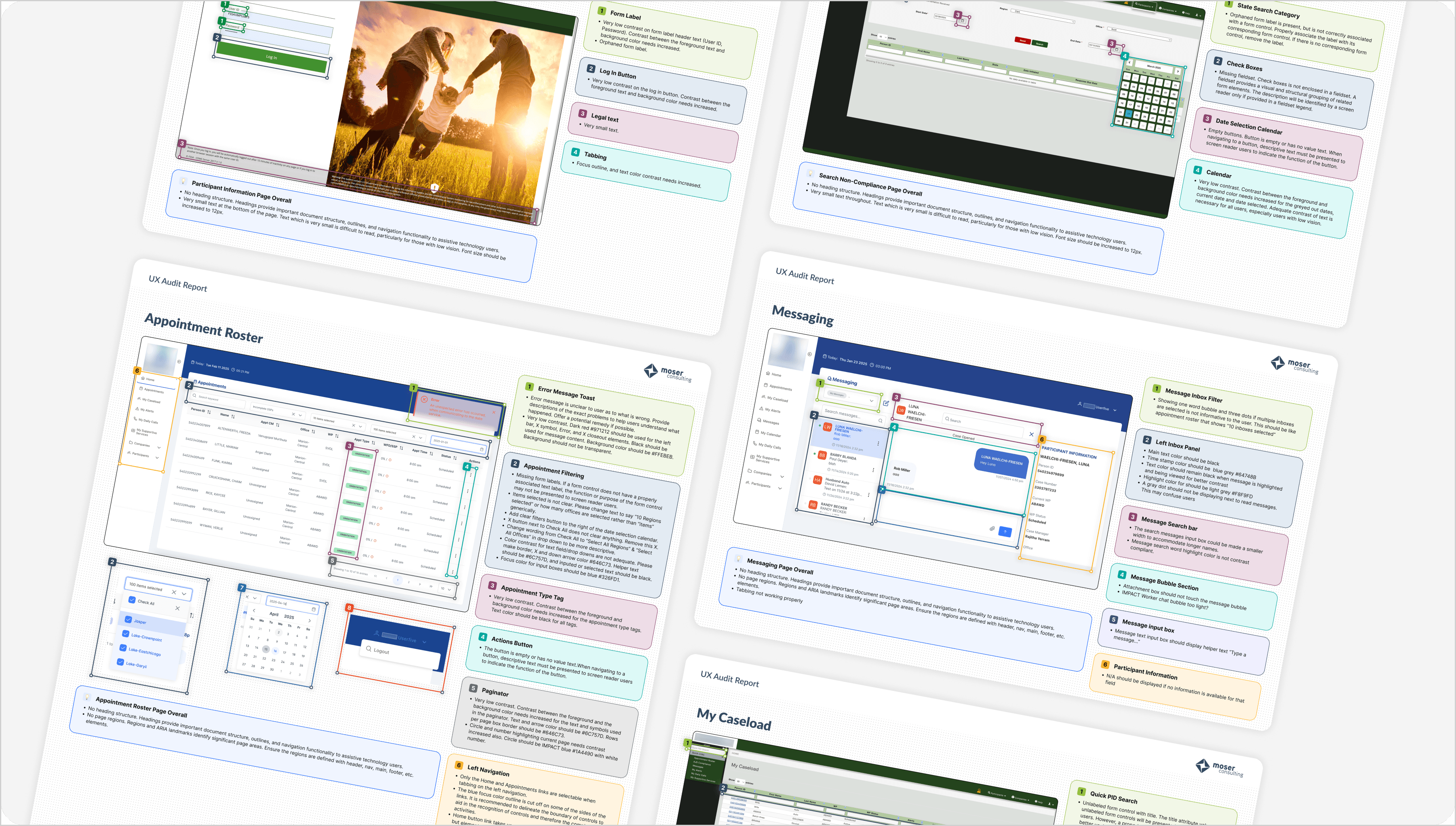1456x826 pixels.
Task: Toggle the Lake-Crownpoint checkbox
Action: (125, 634)
